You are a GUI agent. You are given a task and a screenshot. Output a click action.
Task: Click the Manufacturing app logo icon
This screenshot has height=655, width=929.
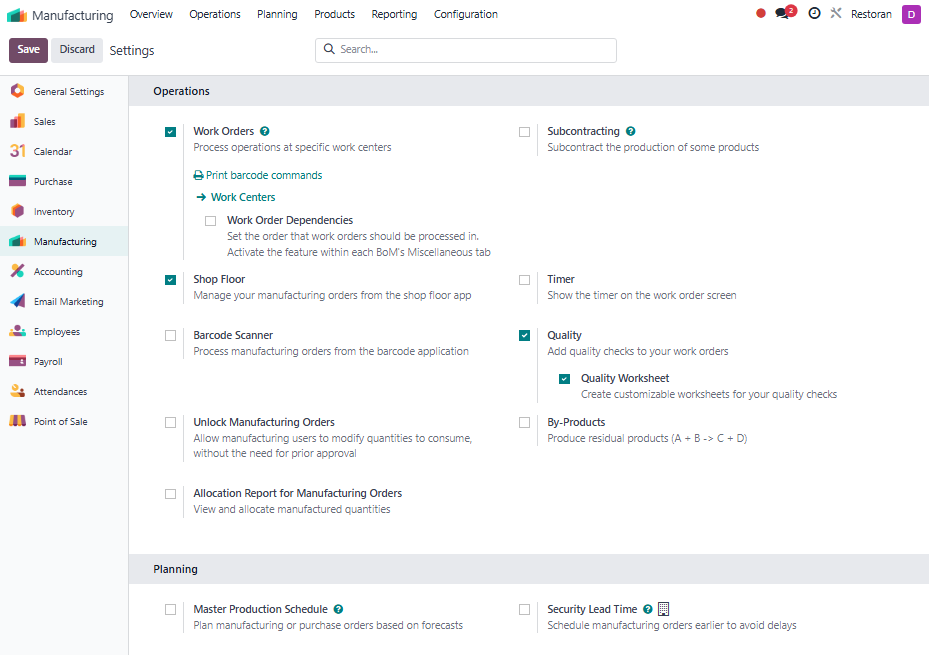(17, 15)
